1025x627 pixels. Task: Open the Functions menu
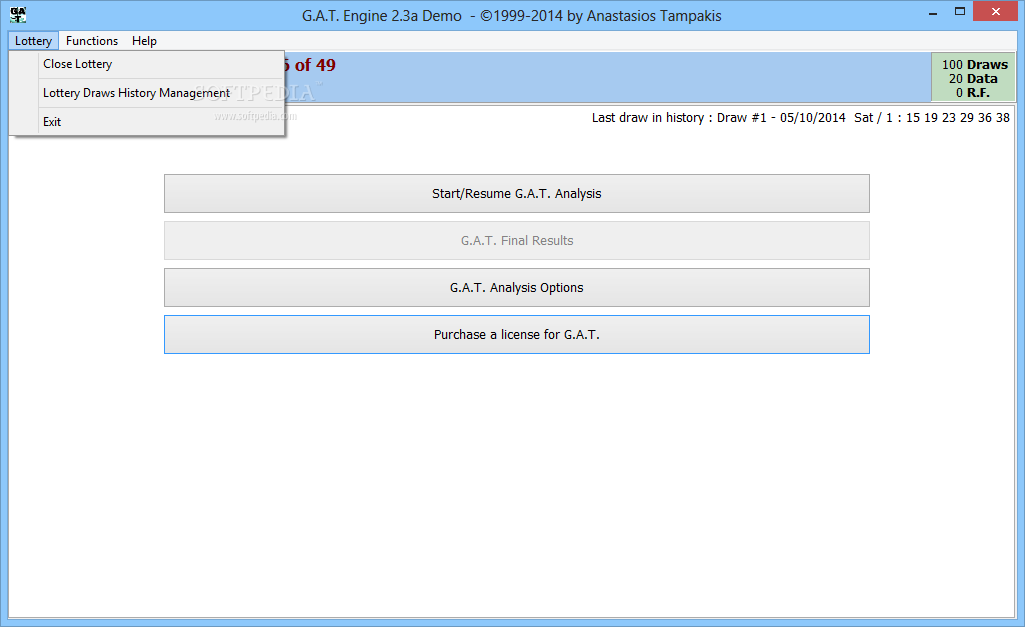point(92,41)
